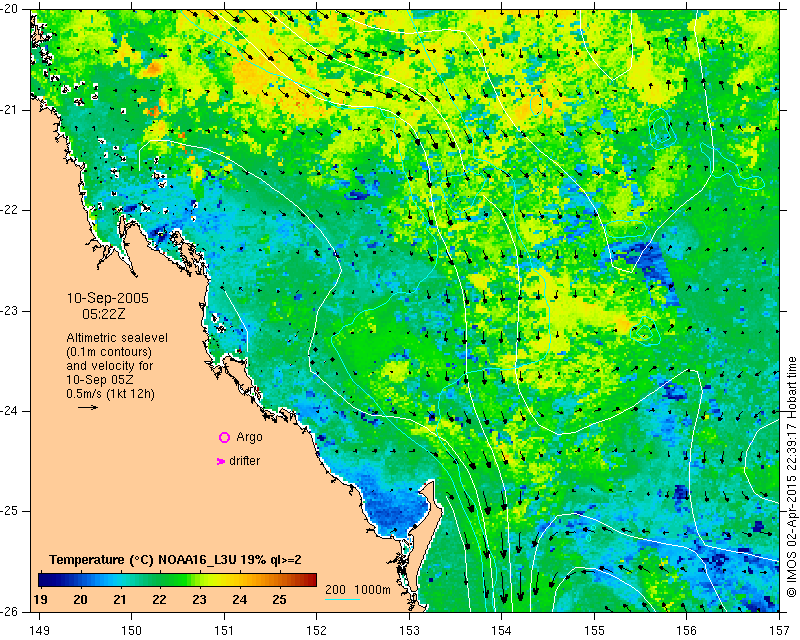Click the 0.5m/s velocity scale arrow
800x640 pixels.
click(x=88, y=407)
